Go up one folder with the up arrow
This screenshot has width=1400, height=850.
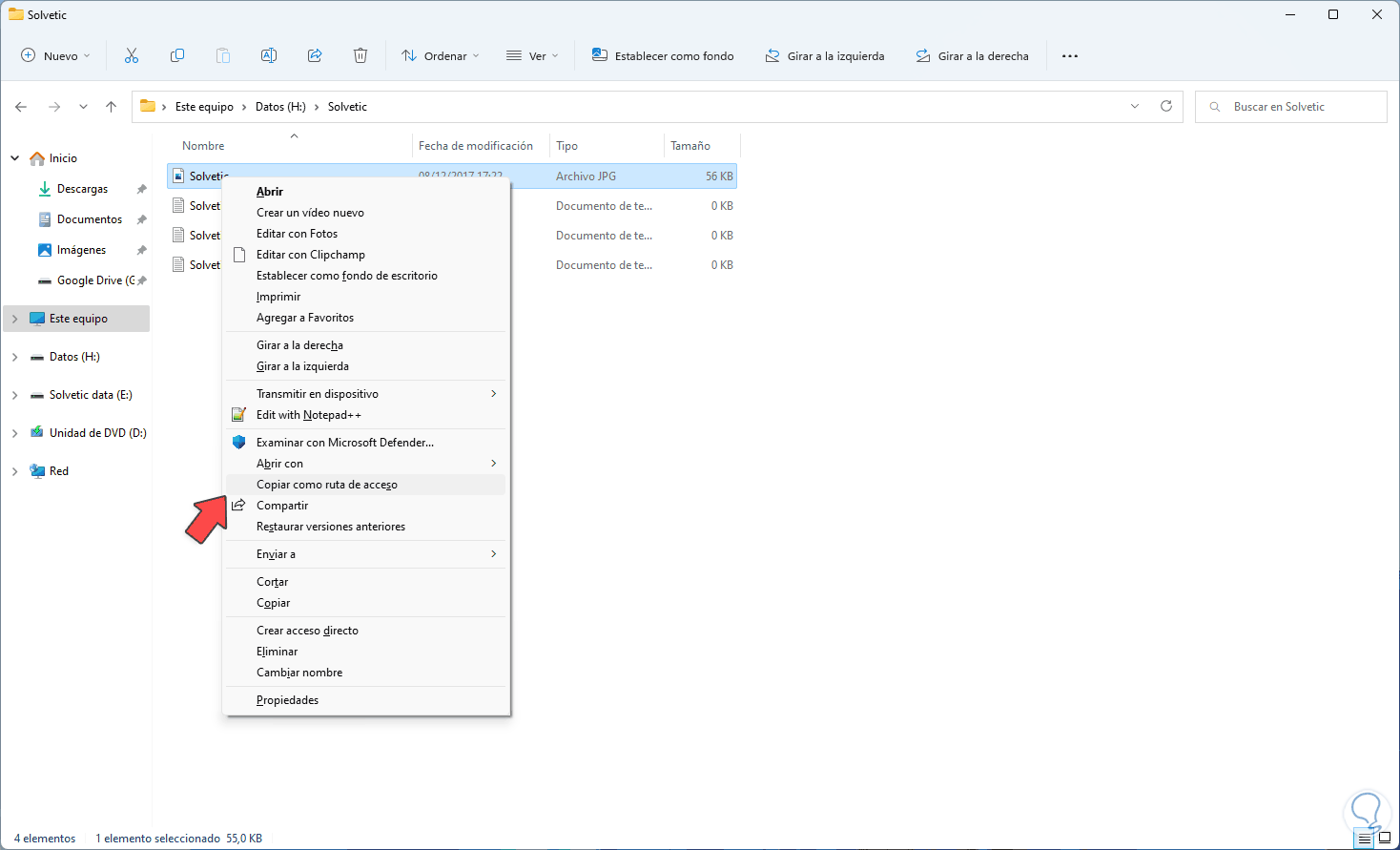point(112,107)
